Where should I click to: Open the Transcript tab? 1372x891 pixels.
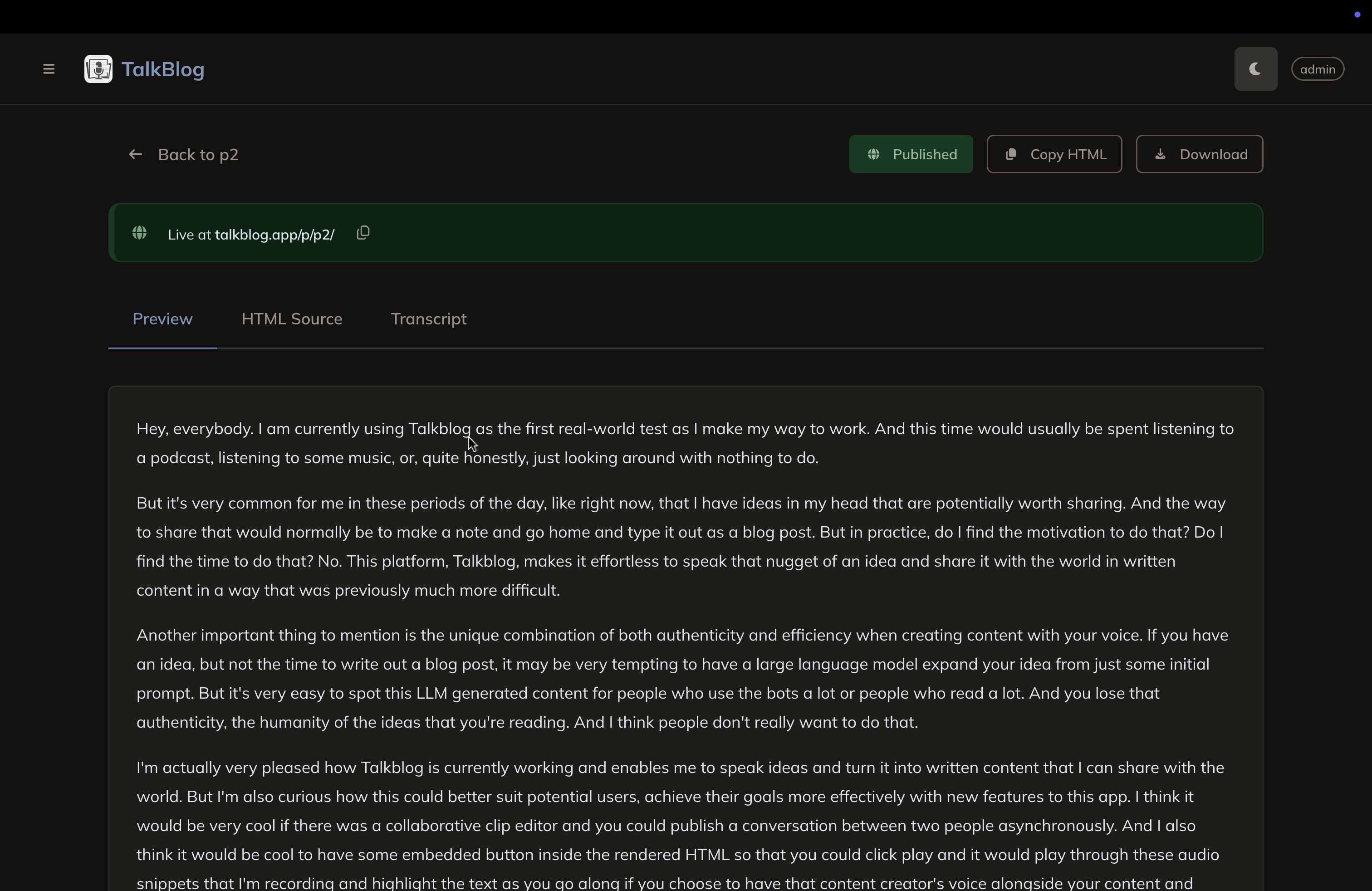tap(428, 319)
